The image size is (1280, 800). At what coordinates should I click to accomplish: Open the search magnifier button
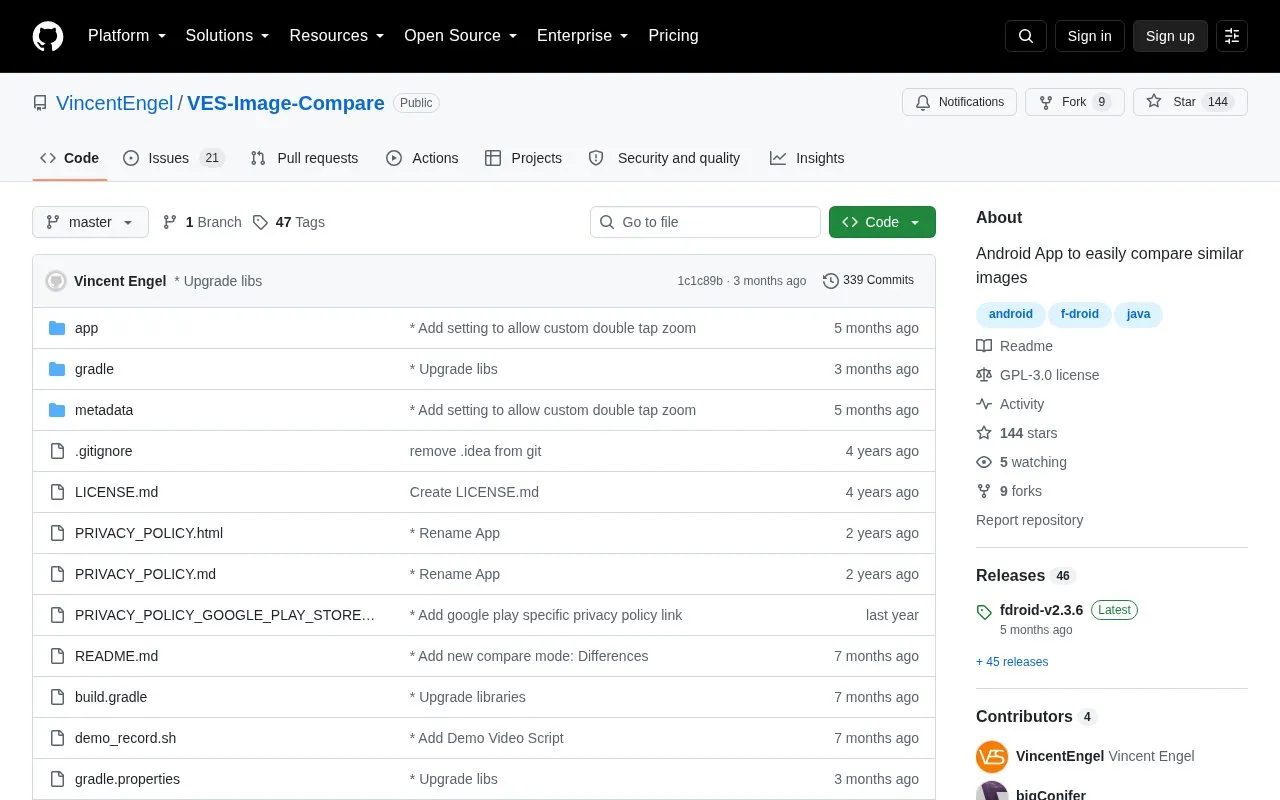pos(1026,36)
